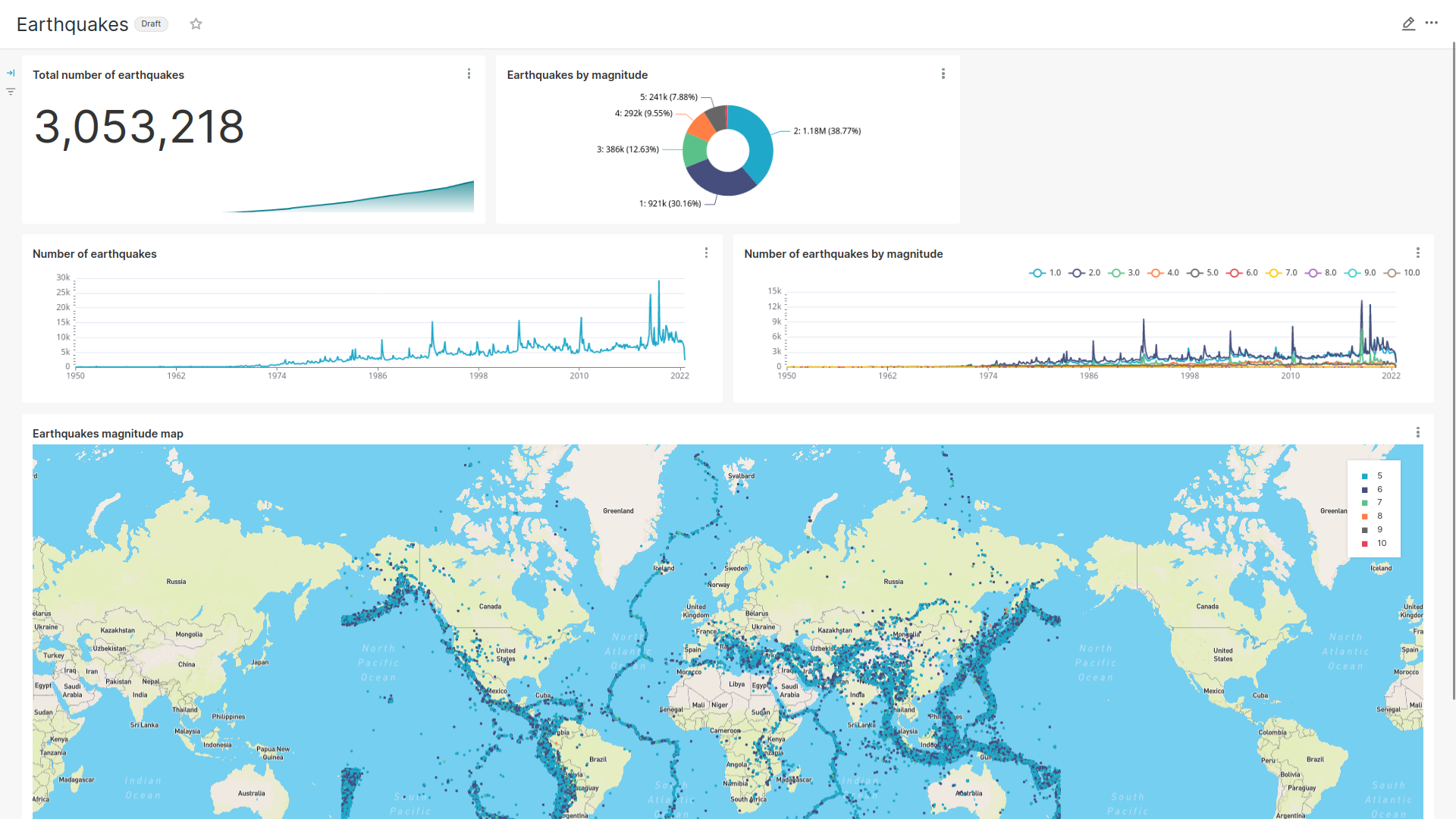Open Earthquakes by magnitude chart menu
Screen dimensions: 1456x819
pyautogui.click(x=943, y=74)
